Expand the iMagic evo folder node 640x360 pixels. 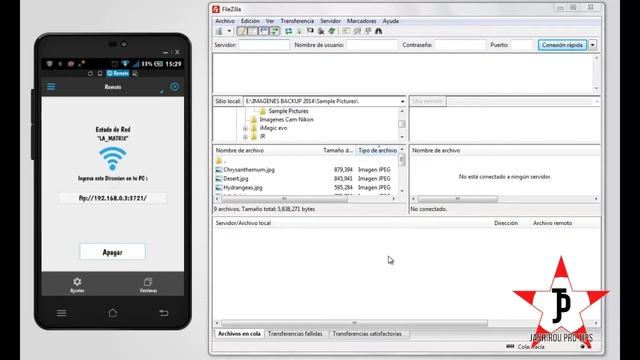click(245, 129)
